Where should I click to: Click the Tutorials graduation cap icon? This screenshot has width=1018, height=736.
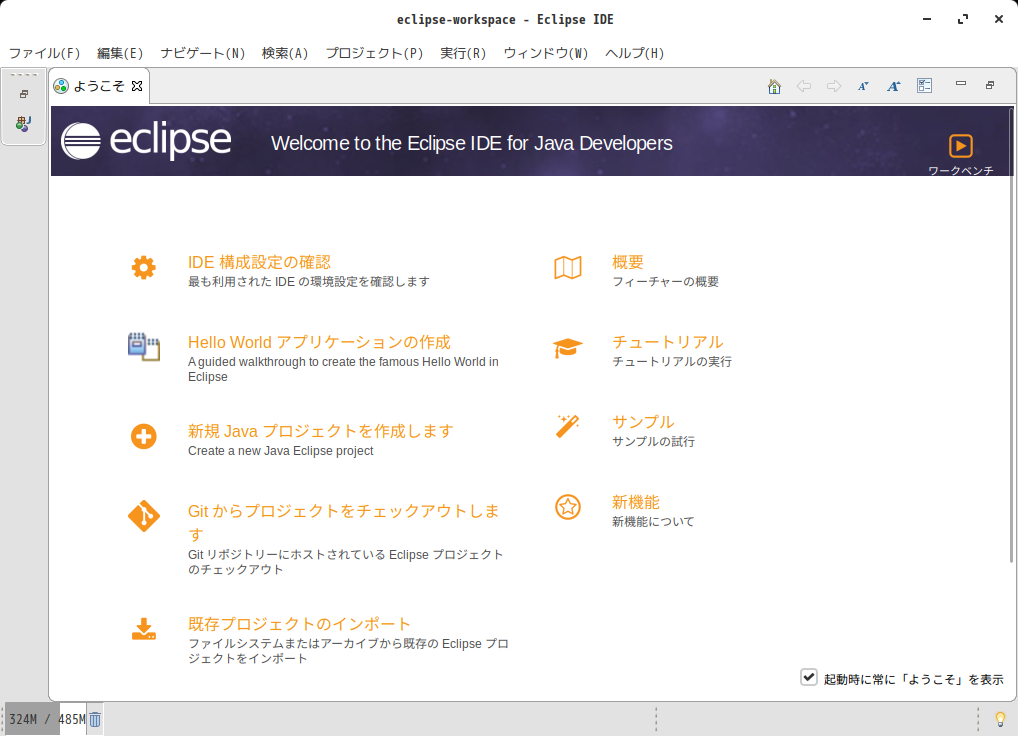[x=568, y=348]
